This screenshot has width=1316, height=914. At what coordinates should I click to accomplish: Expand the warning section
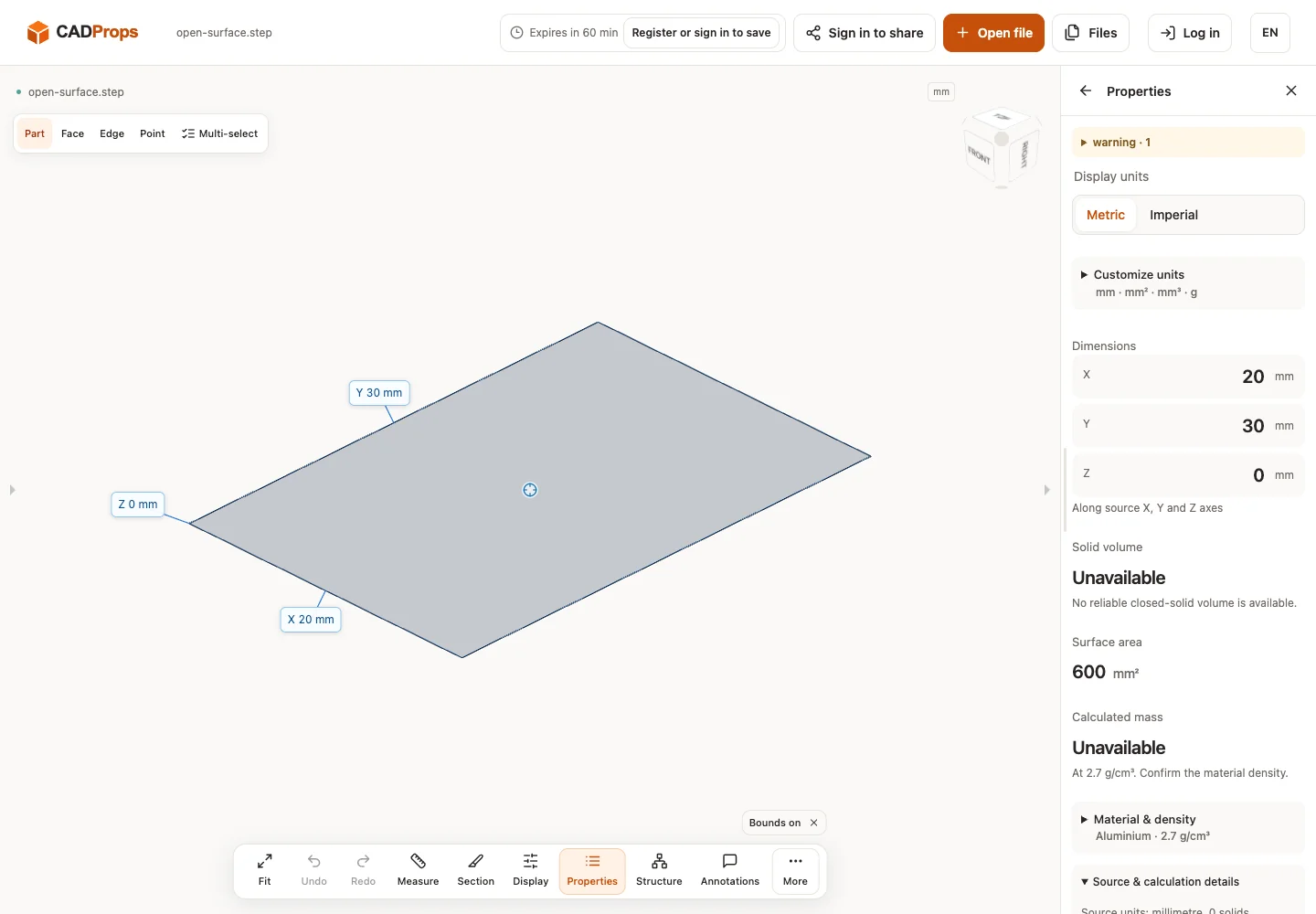tap(1188, 143)
